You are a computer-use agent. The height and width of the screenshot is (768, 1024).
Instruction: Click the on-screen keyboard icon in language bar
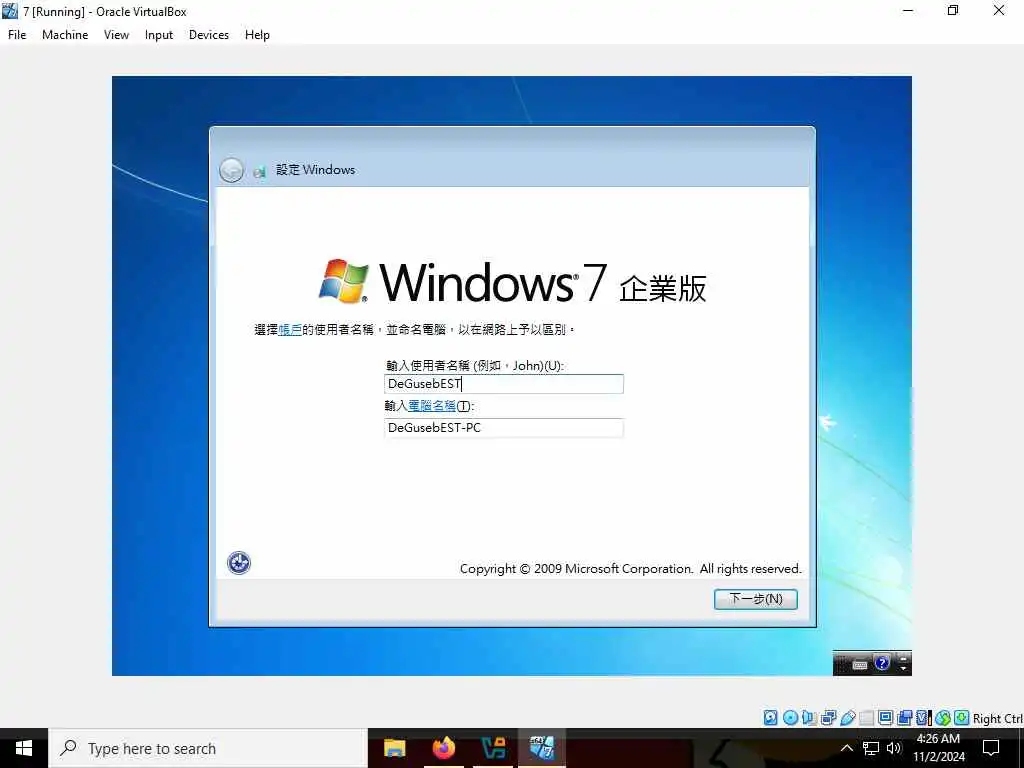860,665
